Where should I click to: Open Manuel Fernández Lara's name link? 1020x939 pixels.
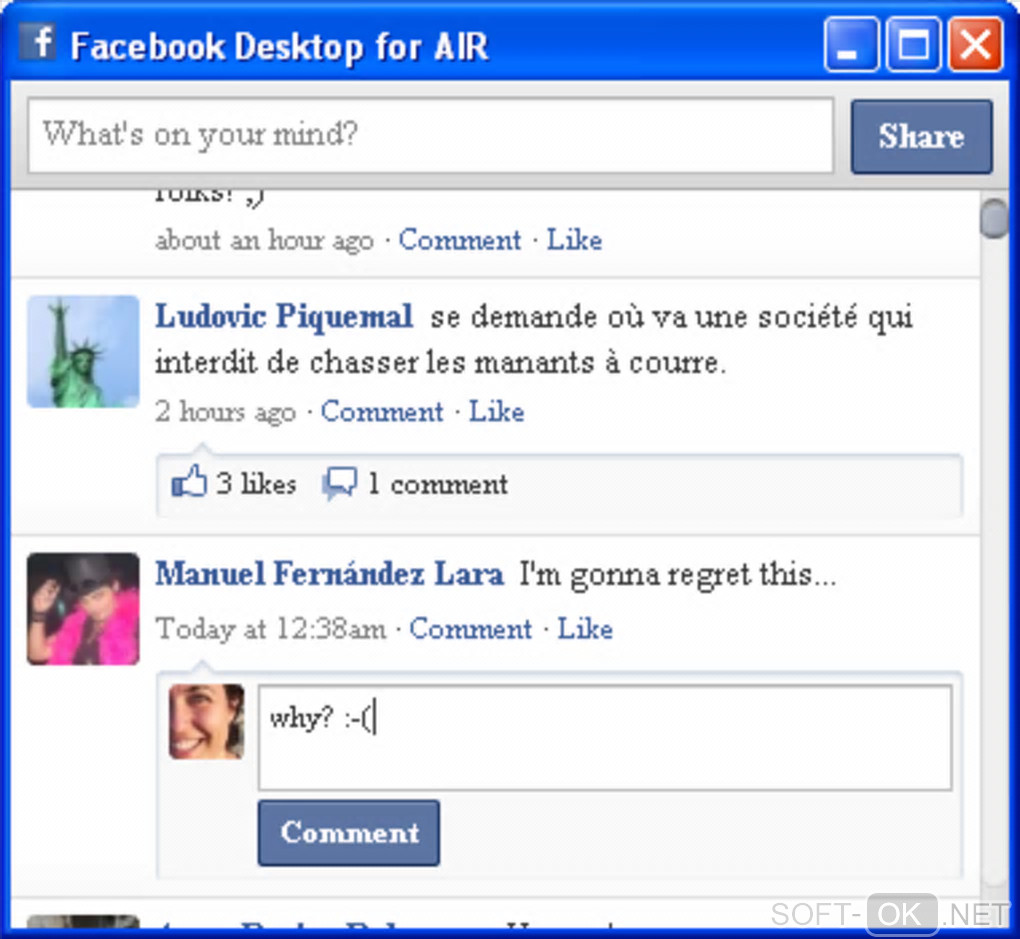coord(329,574)
